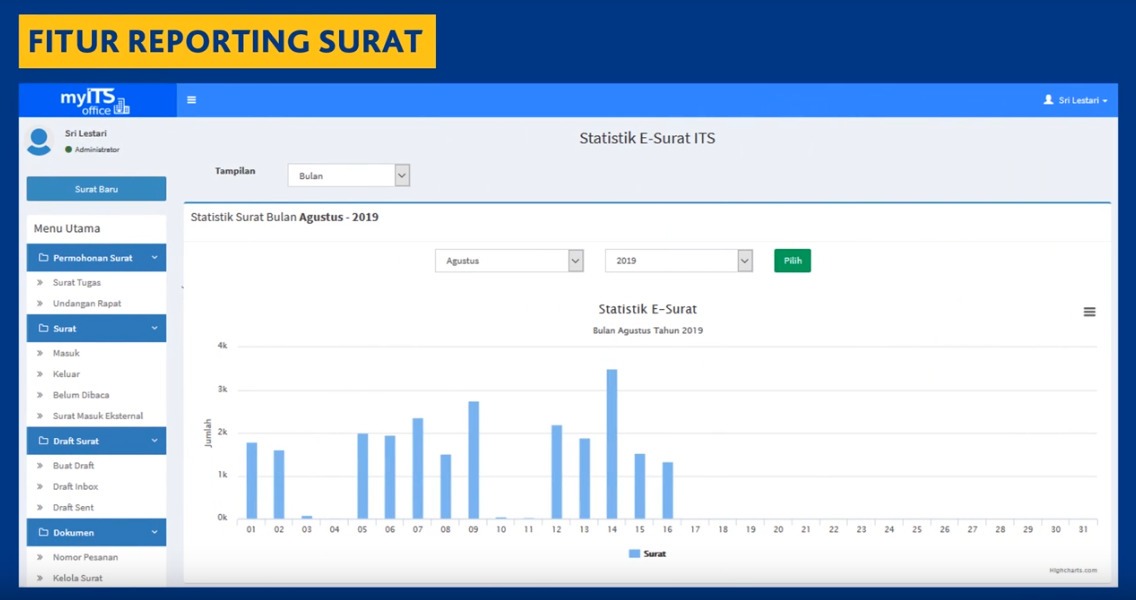The width and height of the screenshot is (1136, 600).
Task: Open the Agustus month dropdown
Action: pos(509,261)
